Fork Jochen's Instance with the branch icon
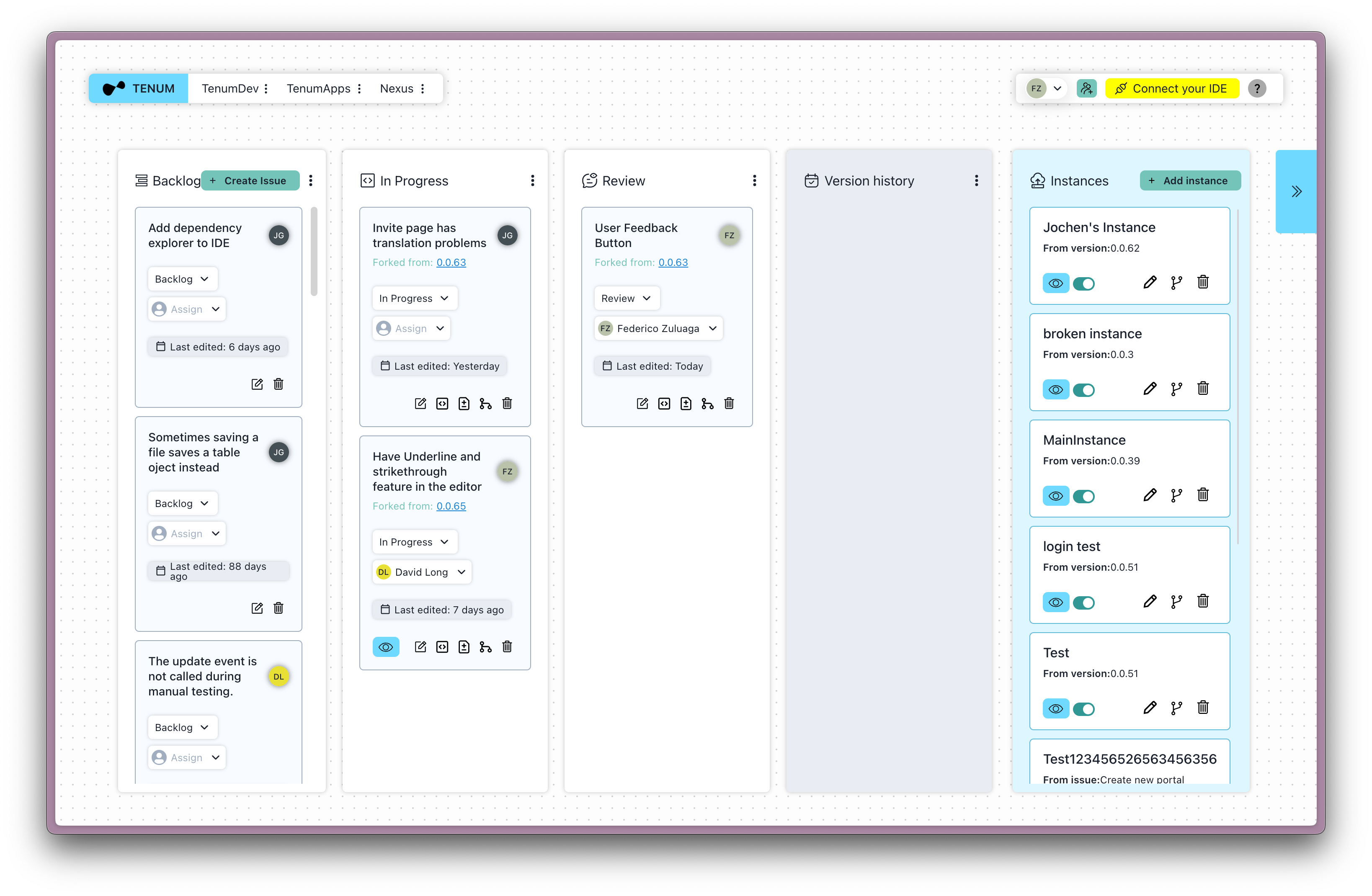The height and width of the screenshot is (896, 1372). coord(1176,282)
